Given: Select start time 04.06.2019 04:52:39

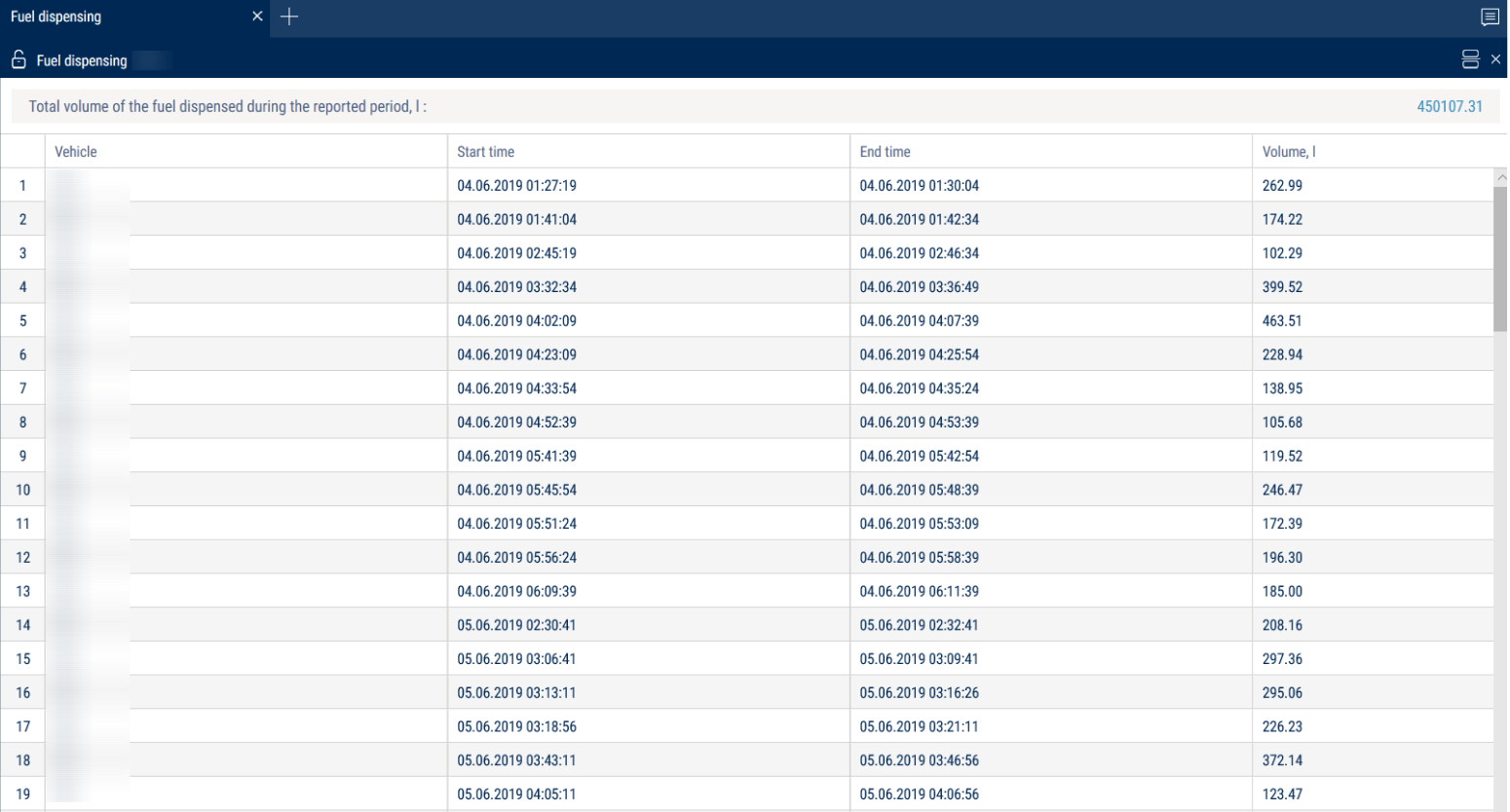Looking at the screenshot, I should 516,422.
